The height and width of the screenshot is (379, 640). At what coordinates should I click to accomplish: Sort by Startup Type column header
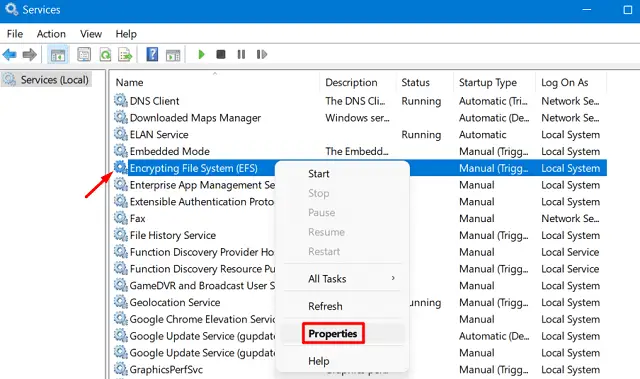pyautogui.click(x=488, y=82)
